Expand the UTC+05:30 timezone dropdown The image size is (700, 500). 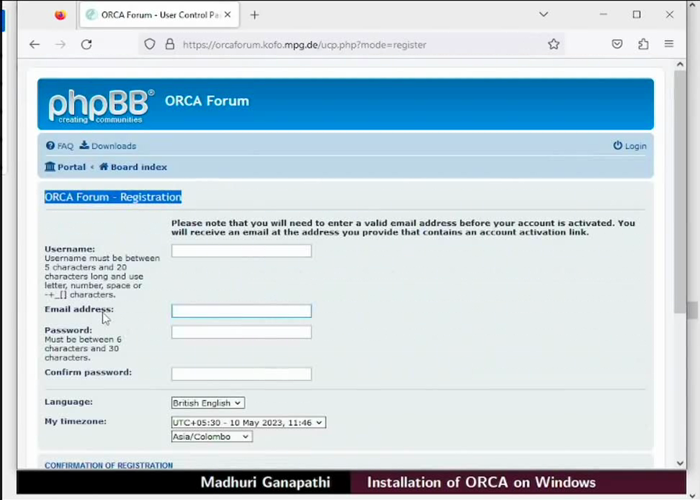point(248,423)
